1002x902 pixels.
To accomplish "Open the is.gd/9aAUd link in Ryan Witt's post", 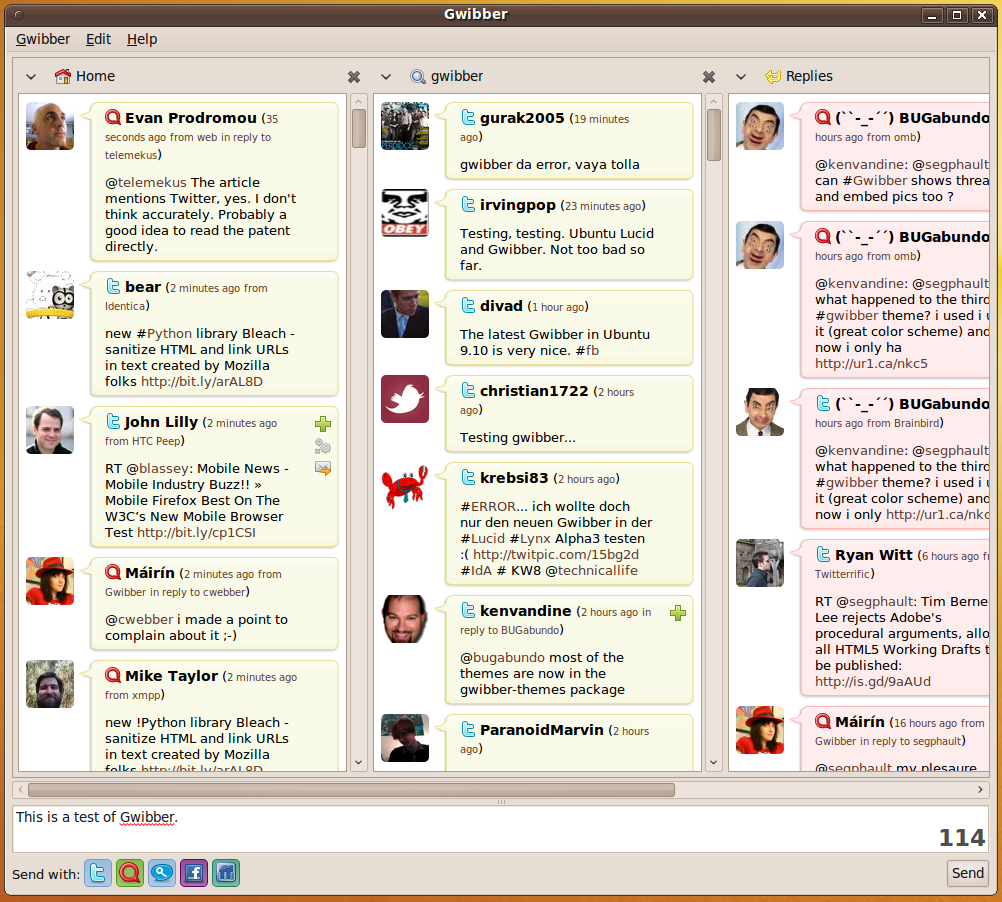I will 872,682.
